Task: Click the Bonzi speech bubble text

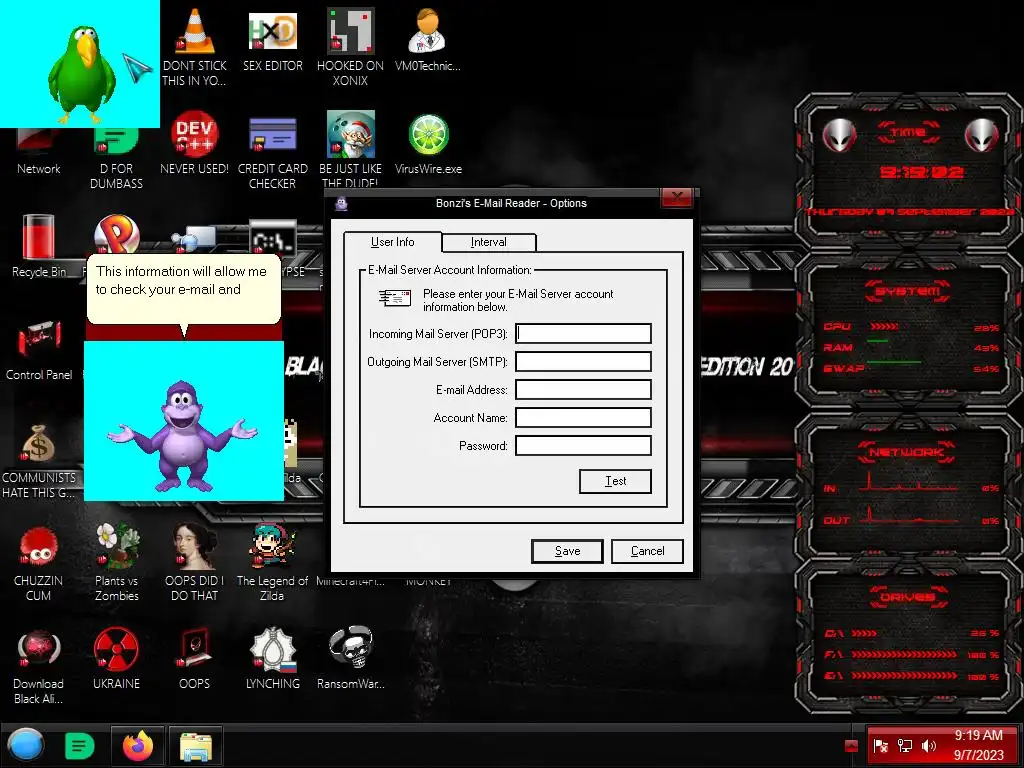Action: pyautogui.click(x=181, y=280)
